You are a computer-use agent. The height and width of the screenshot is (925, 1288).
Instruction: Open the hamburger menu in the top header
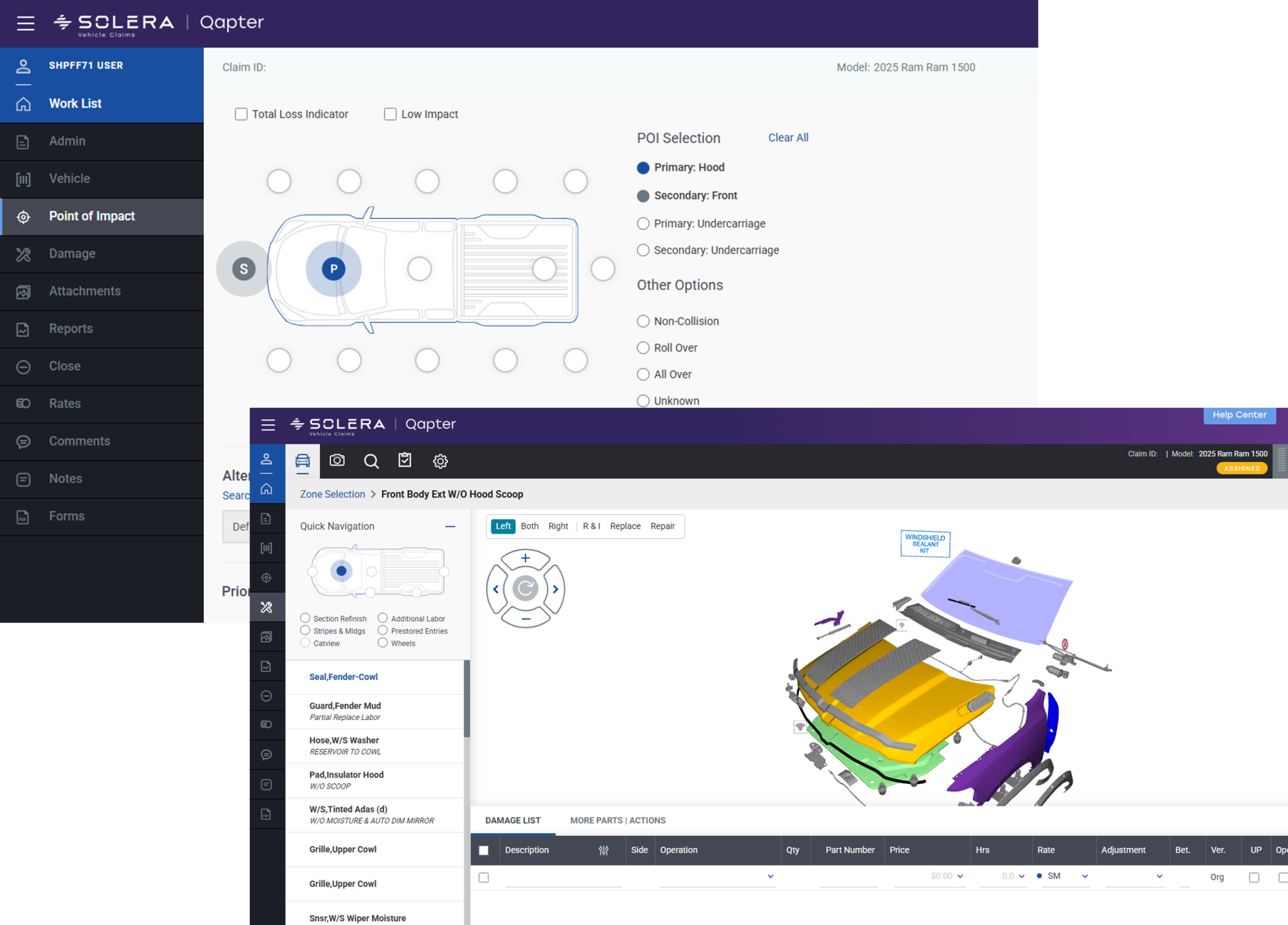26,23
